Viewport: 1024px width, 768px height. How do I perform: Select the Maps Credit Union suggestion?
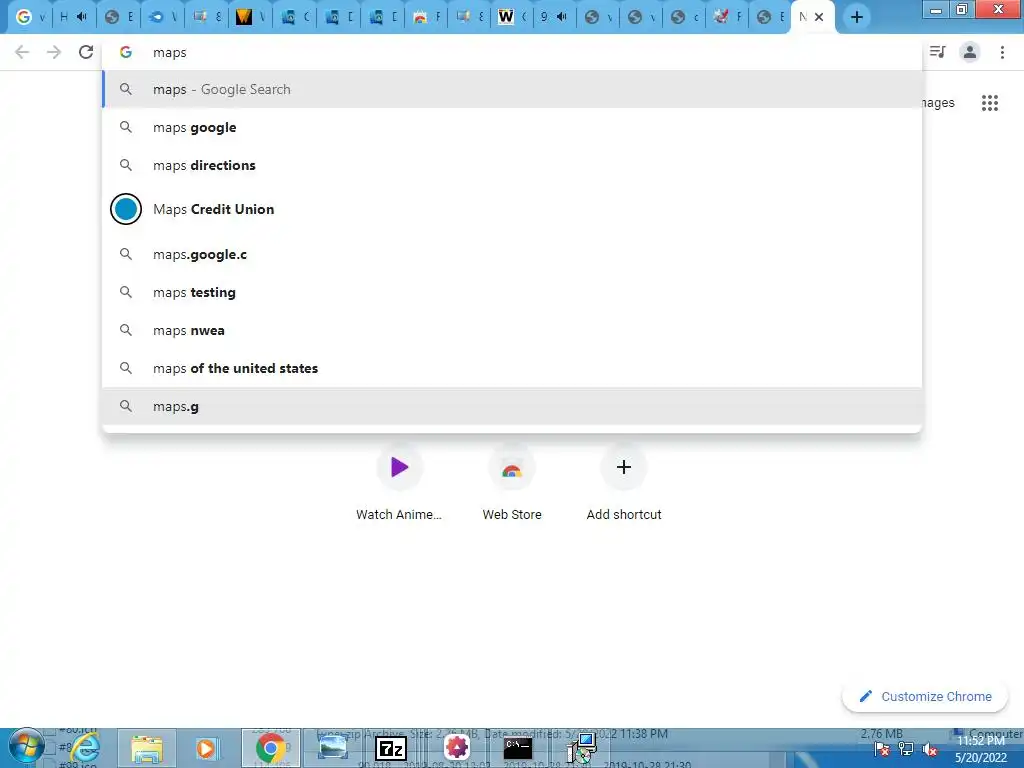coord(512,210)
